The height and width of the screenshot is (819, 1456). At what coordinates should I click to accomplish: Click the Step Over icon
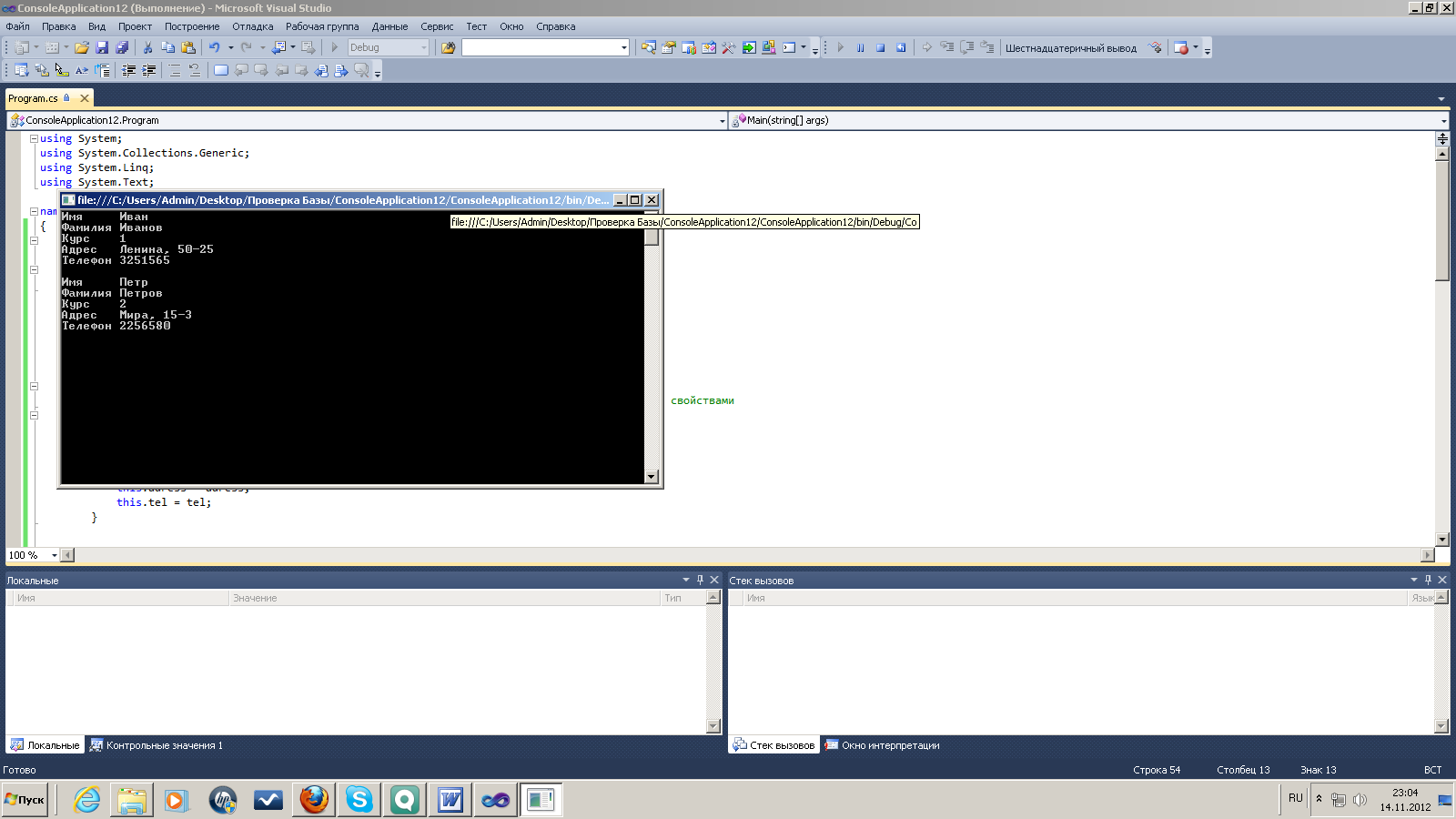click(x=967, y=48)
